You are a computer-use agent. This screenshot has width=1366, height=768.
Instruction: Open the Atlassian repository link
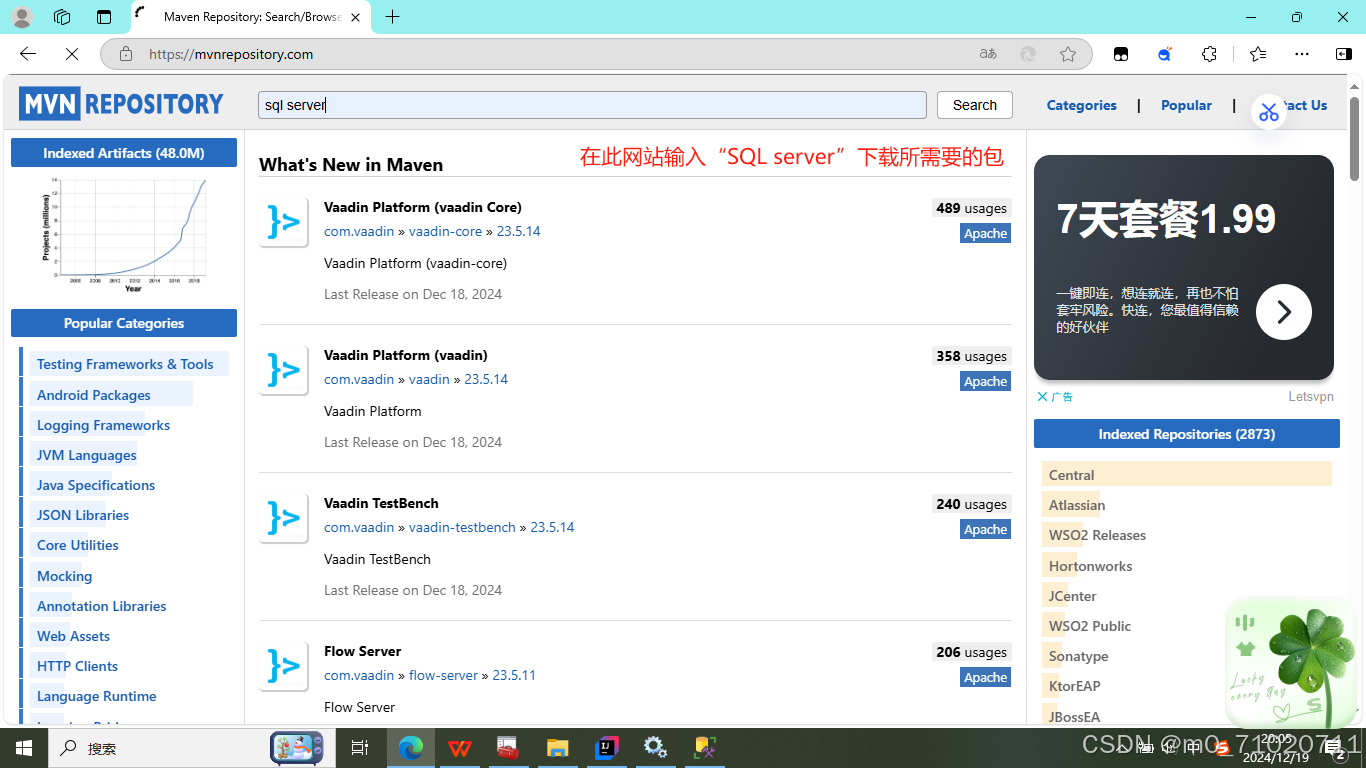coord(1077,505)
